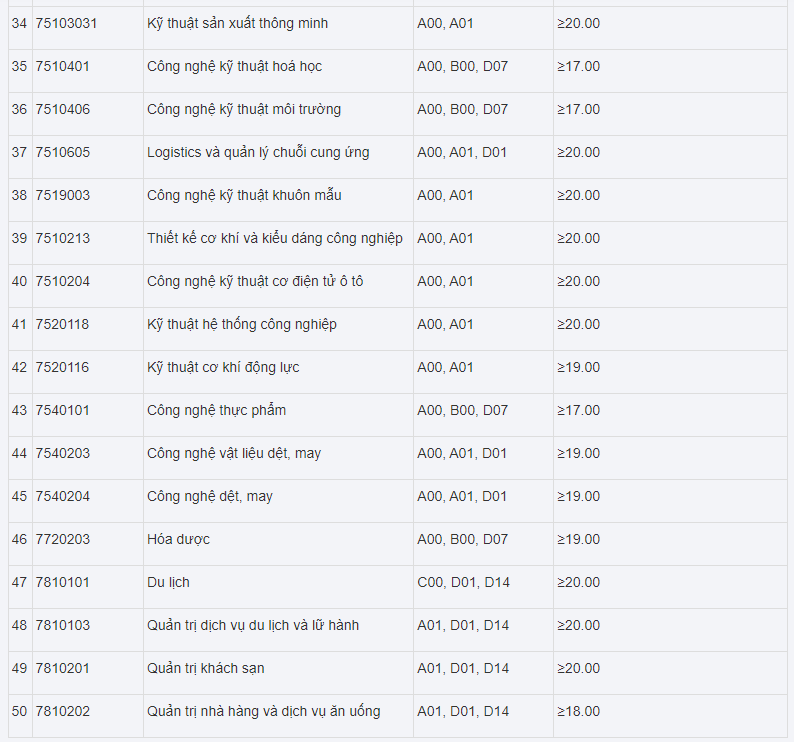Select 'Thiết kế cơ khí và kiểu dáng công nghiệp'

[x=275, y=238]
